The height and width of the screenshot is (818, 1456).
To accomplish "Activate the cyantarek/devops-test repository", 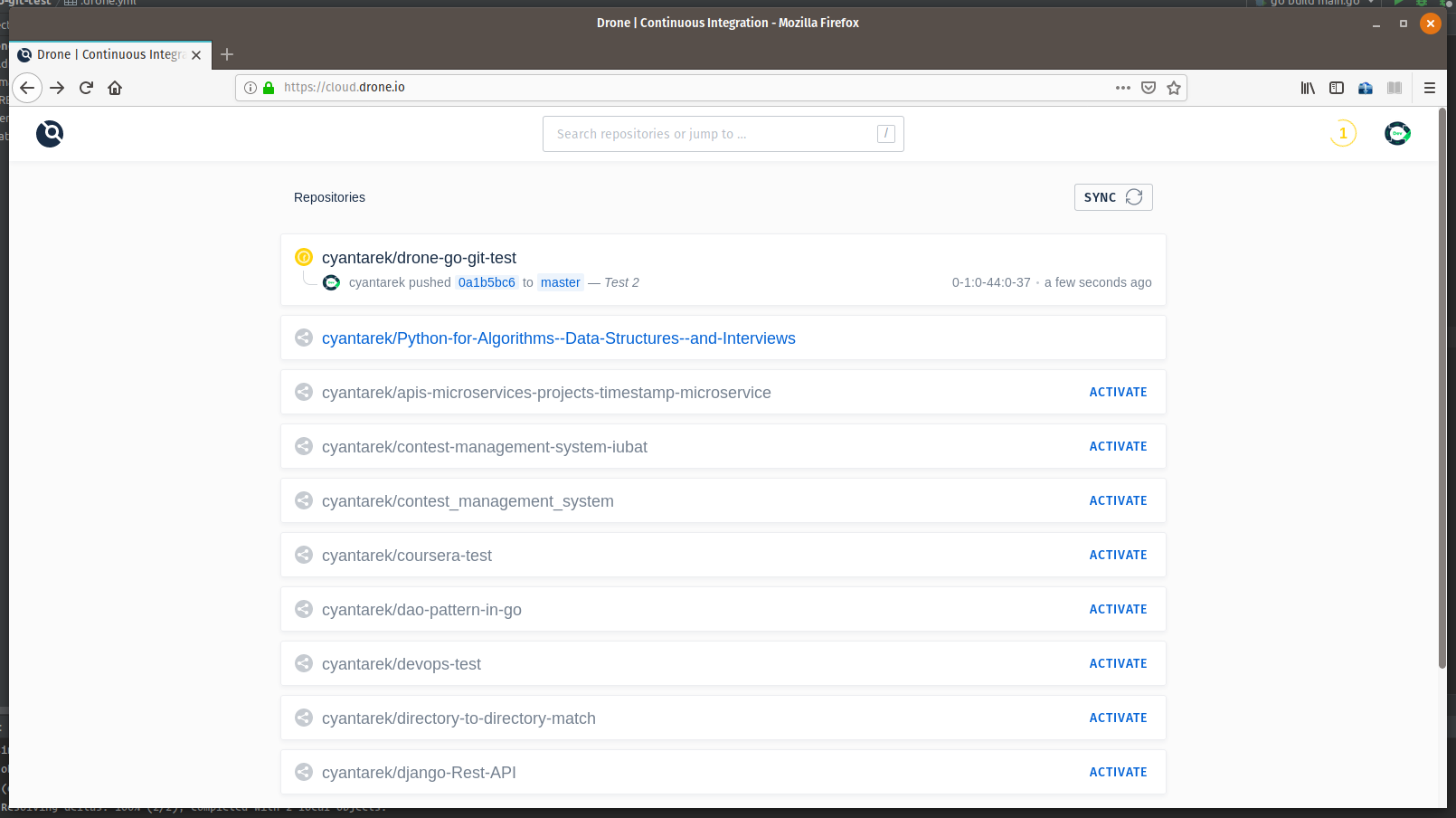I will [x=1118, y=663].
